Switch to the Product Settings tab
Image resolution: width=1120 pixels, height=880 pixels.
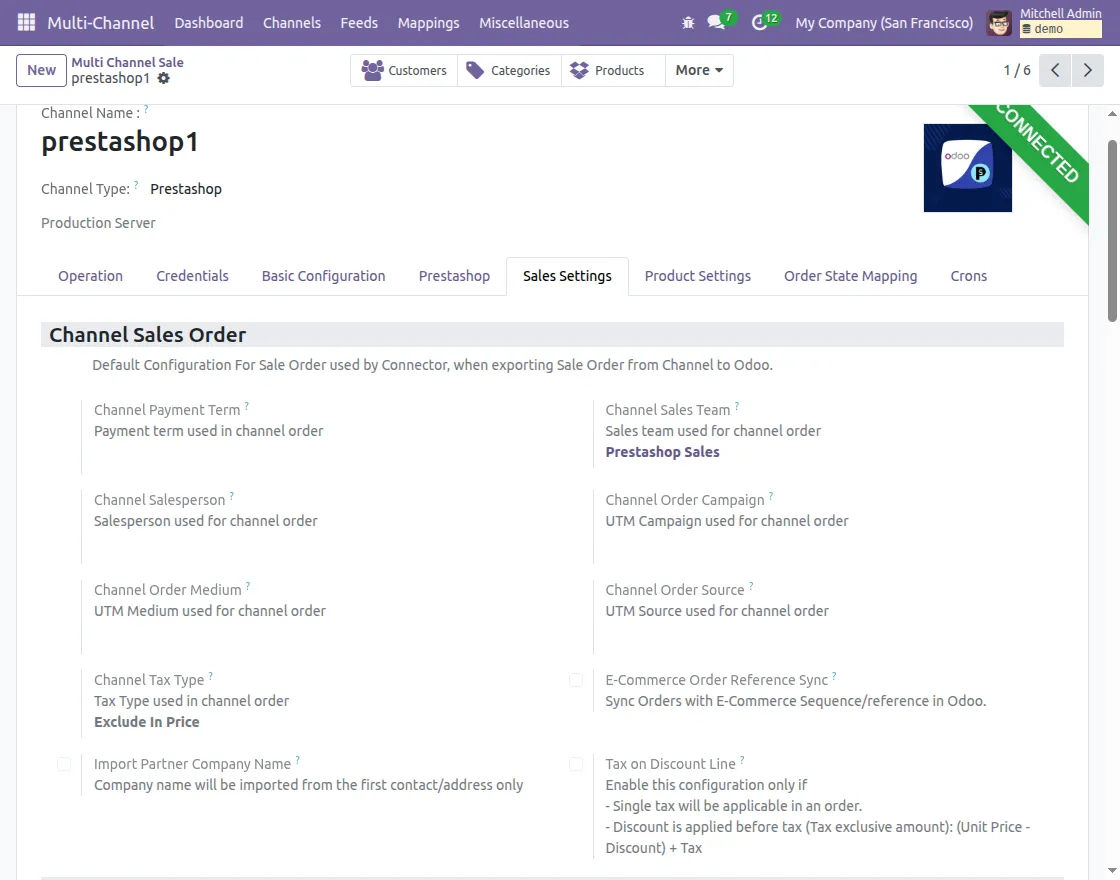(697, 276)
